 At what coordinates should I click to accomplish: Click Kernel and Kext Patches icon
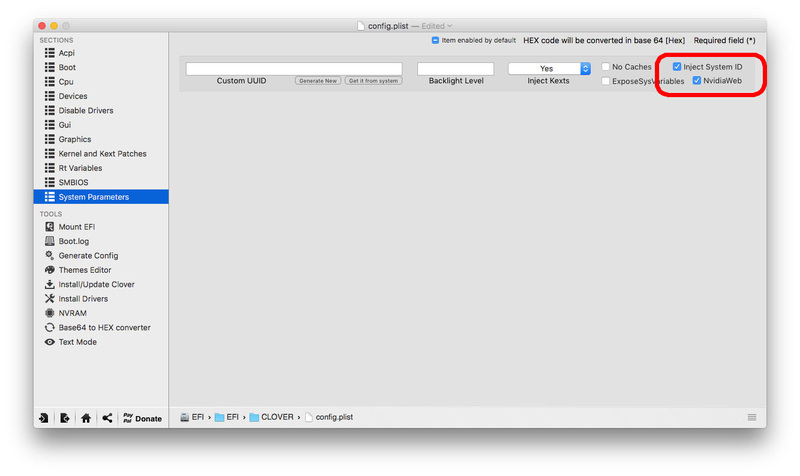49,153
